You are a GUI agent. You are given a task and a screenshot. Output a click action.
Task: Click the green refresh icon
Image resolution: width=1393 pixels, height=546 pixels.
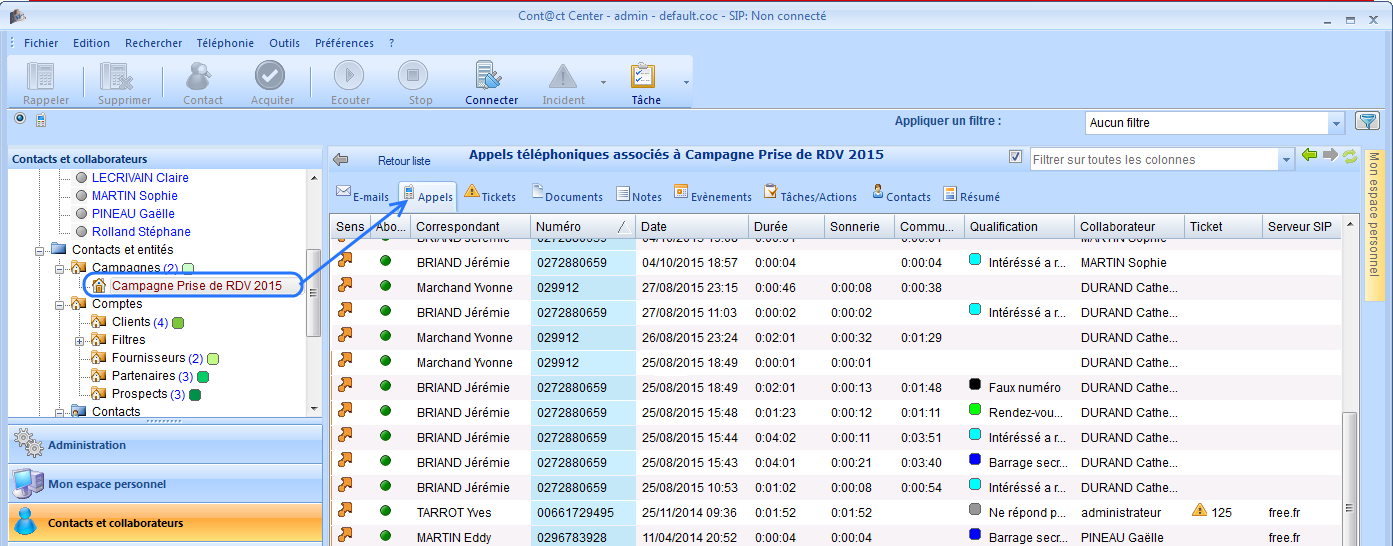point(1350,156)
